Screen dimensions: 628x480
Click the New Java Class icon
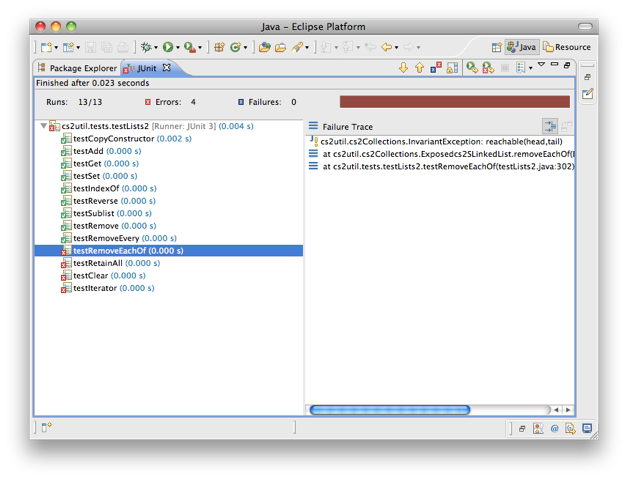click(x=237, y=47)
